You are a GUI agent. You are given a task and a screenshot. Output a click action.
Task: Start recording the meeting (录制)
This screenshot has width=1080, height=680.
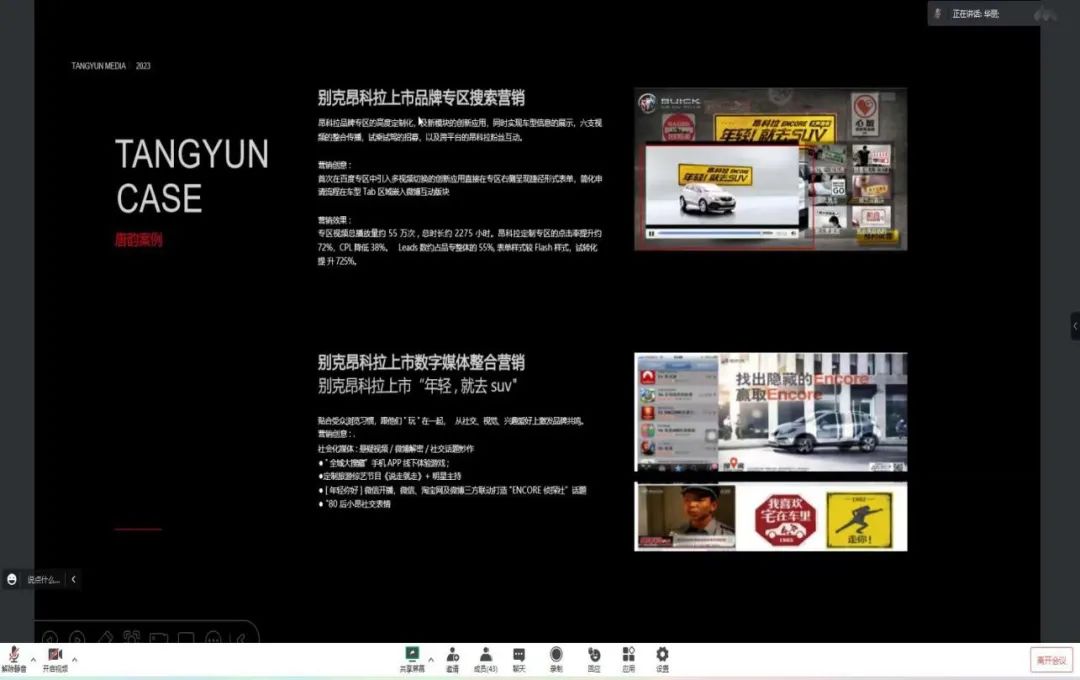tap(556, 659)
